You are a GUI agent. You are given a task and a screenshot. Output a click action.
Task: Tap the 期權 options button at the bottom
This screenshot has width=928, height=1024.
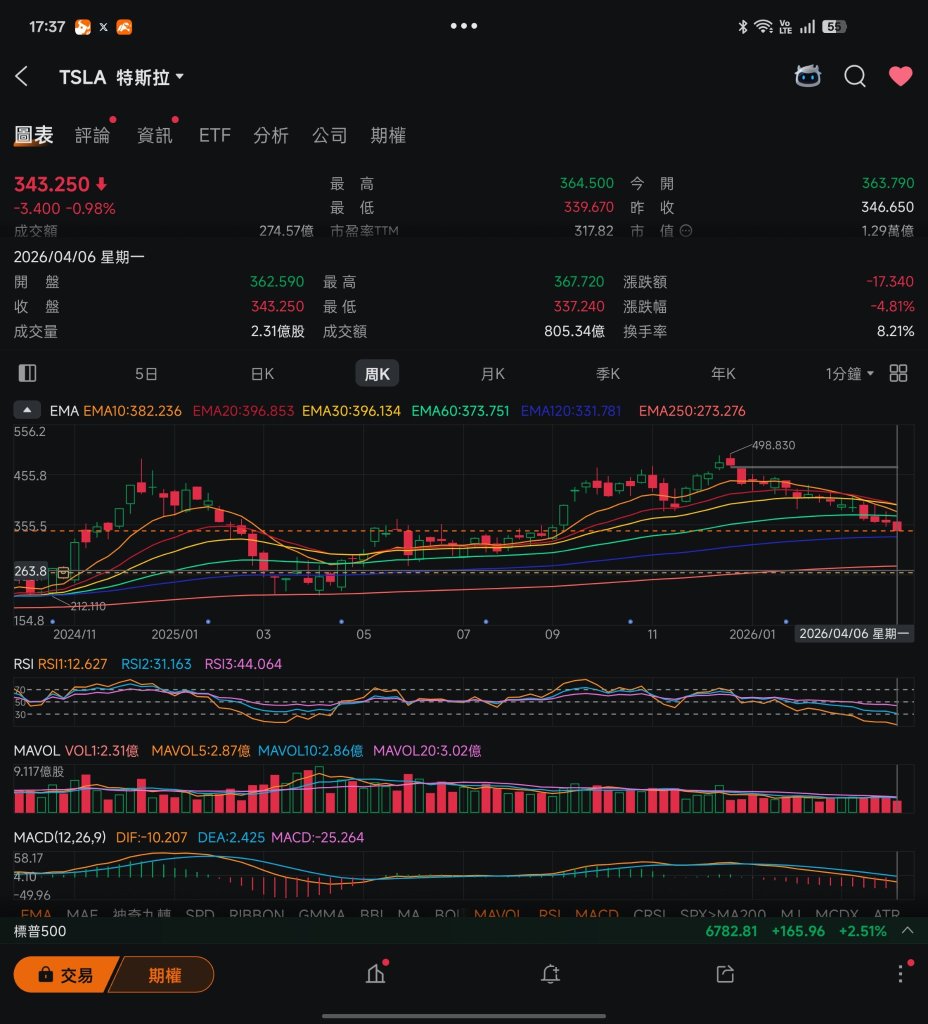tap(164, 975)
